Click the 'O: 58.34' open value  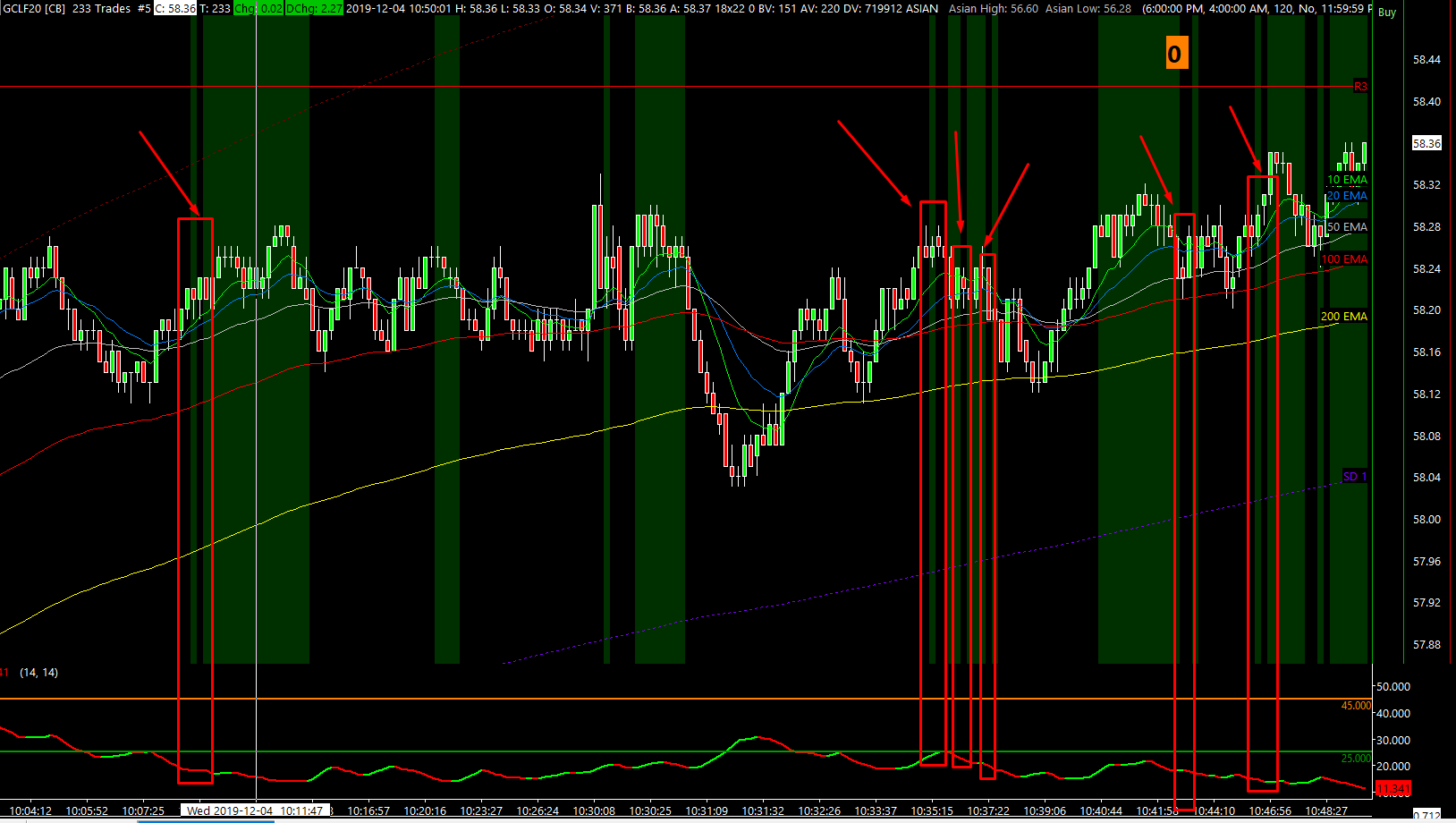(565, 8)
